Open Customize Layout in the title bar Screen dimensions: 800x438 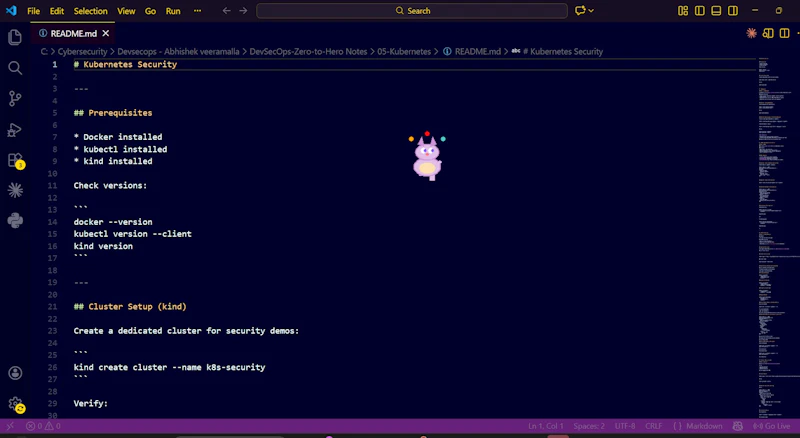[683, 11]
